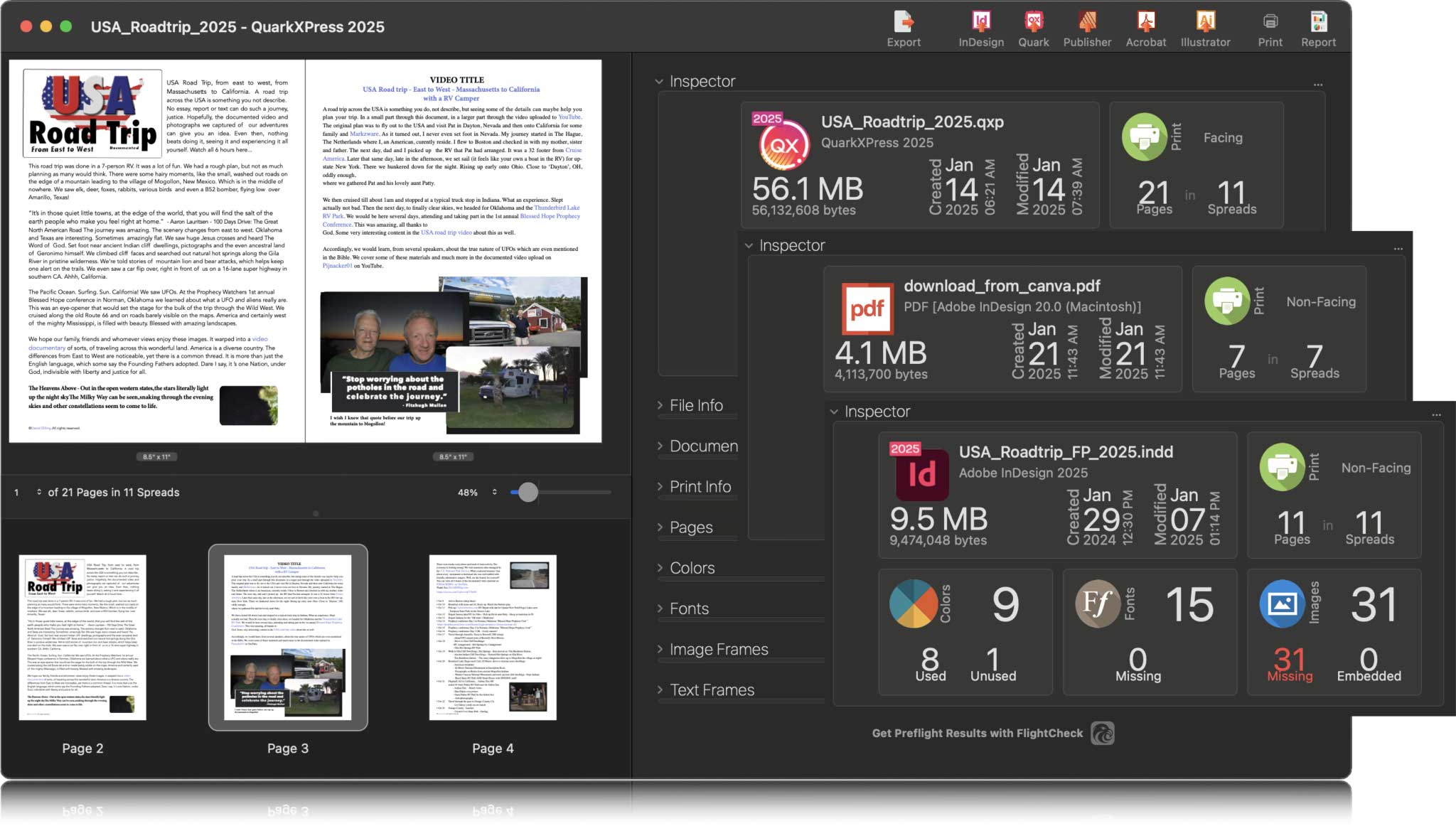Click the Export icon in toolbar
Image resolution: width=1456 pixels, height=826 pixels.
click(904, 22)
